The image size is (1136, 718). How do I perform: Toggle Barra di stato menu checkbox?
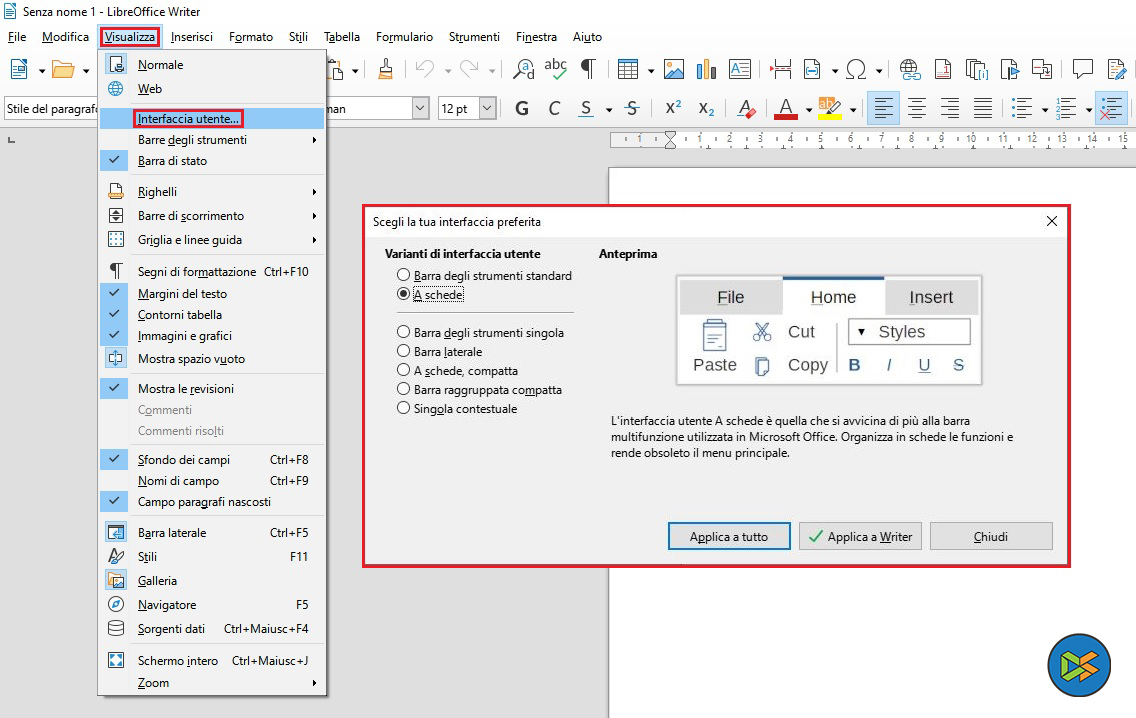pos(172,160)
